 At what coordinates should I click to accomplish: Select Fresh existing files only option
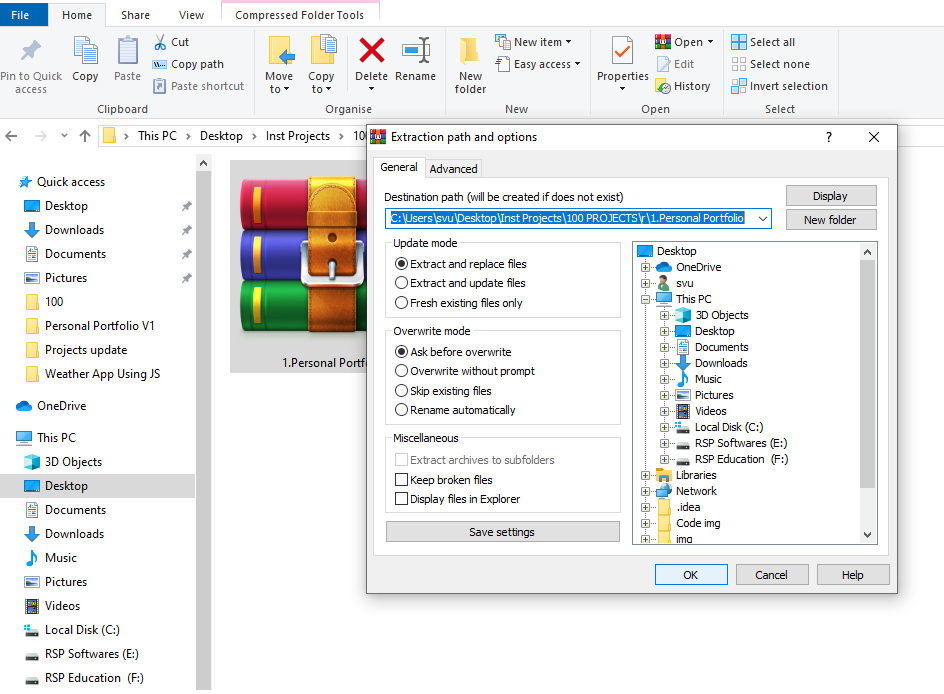click(x=459, y=303)
